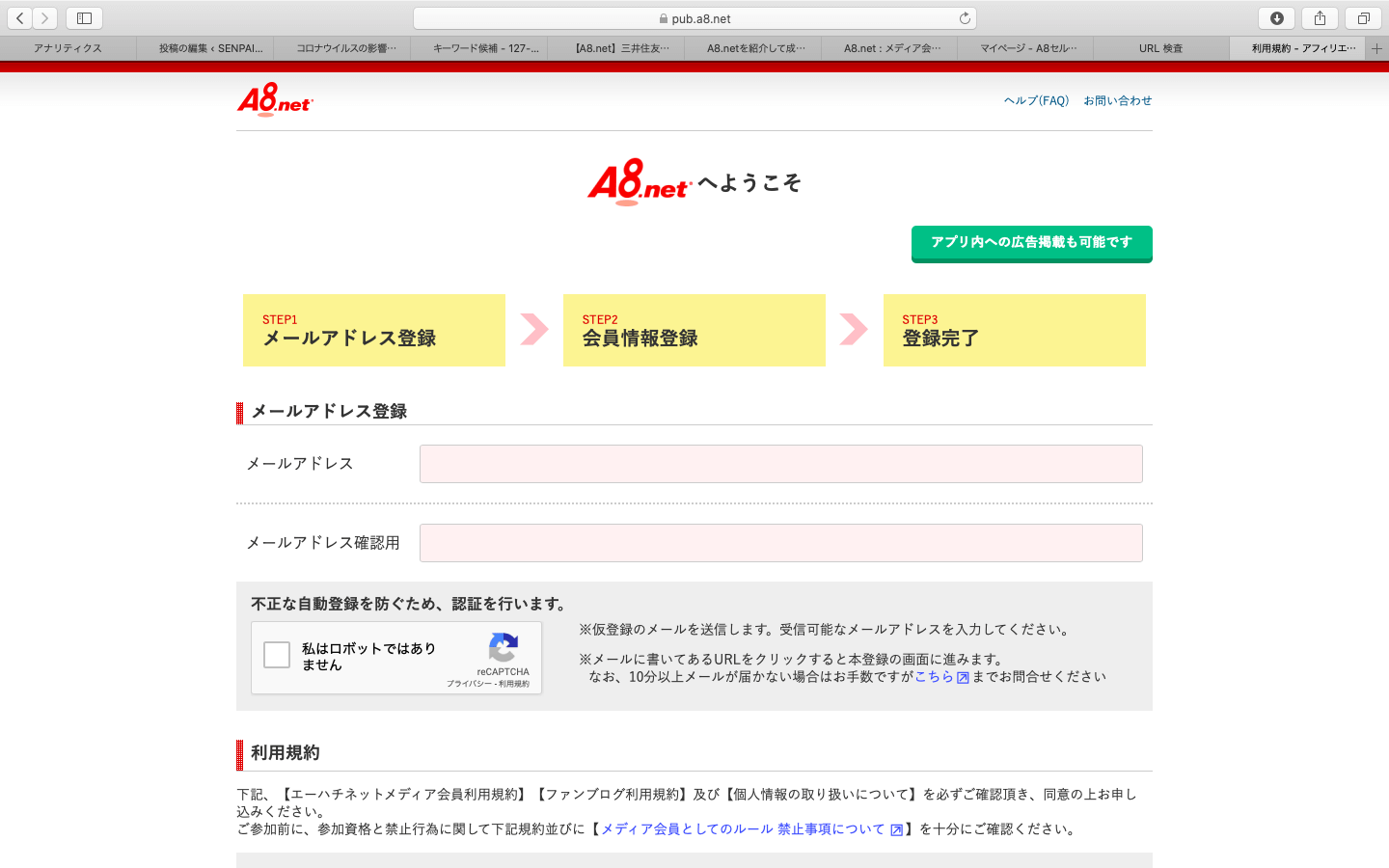Toggle the Safari sidebar button
The image size is (1389, 868).
click(84, 18)
